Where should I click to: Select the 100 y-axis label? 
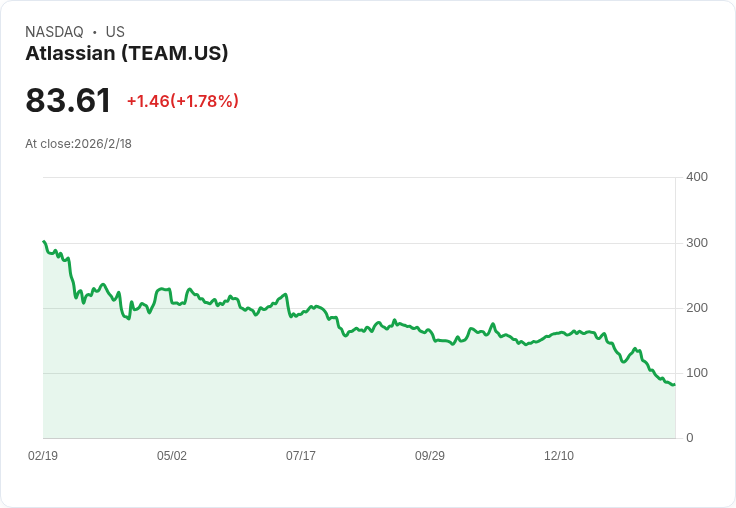696,373
